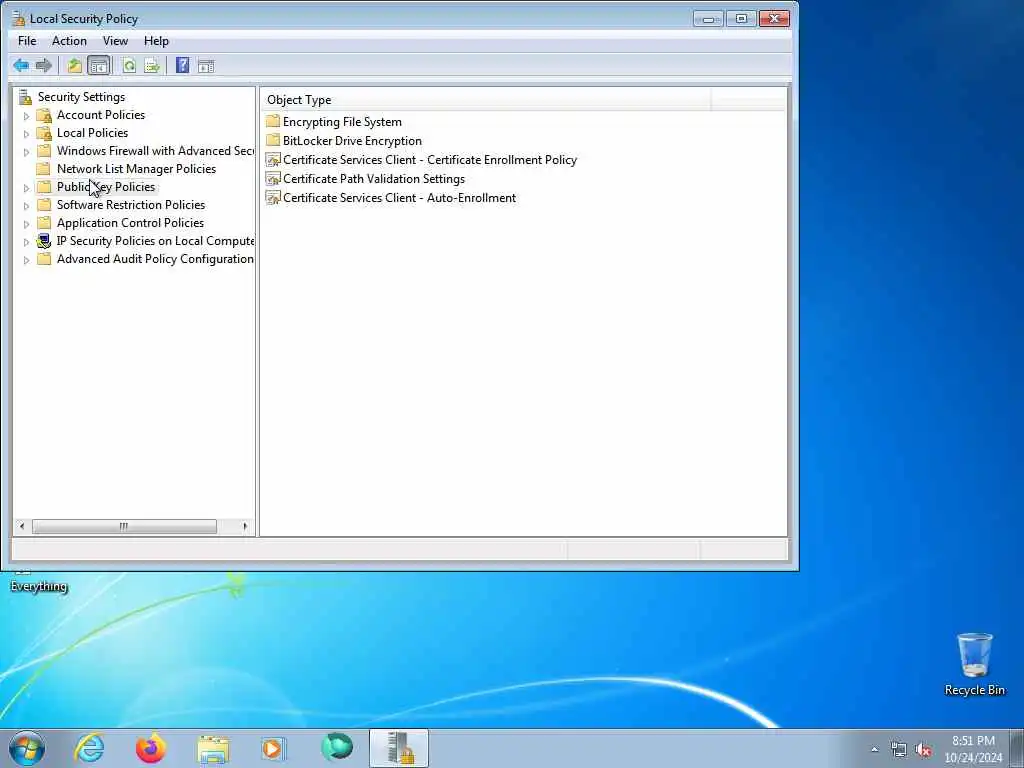Click the Forward arrow toolbar button
The height and width of the screenshot is (768, 1024).
[44, 65]
